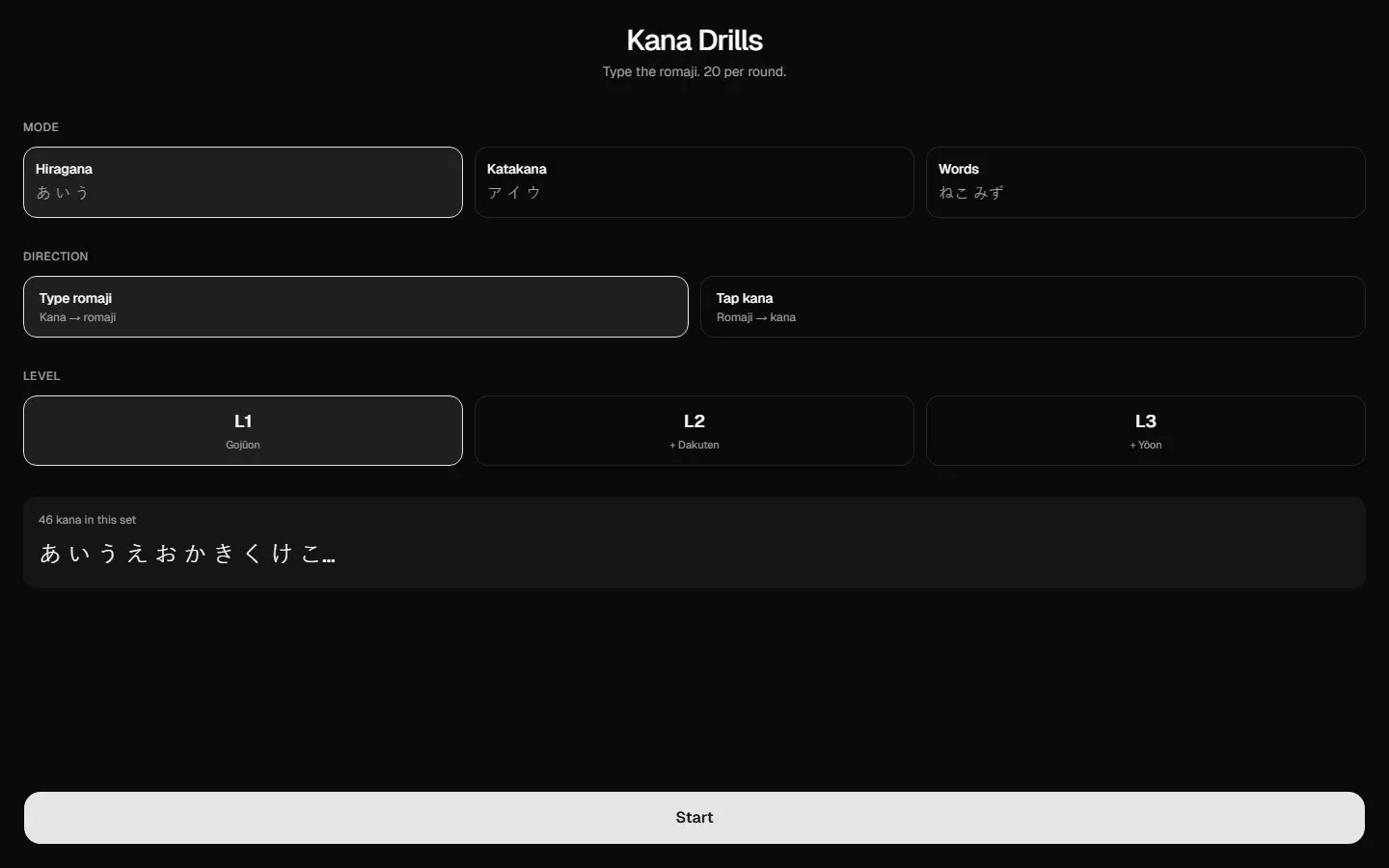1389x868 pixels.
Task: Select the Hiragana mode card
Action: click(x=243, y=182)
